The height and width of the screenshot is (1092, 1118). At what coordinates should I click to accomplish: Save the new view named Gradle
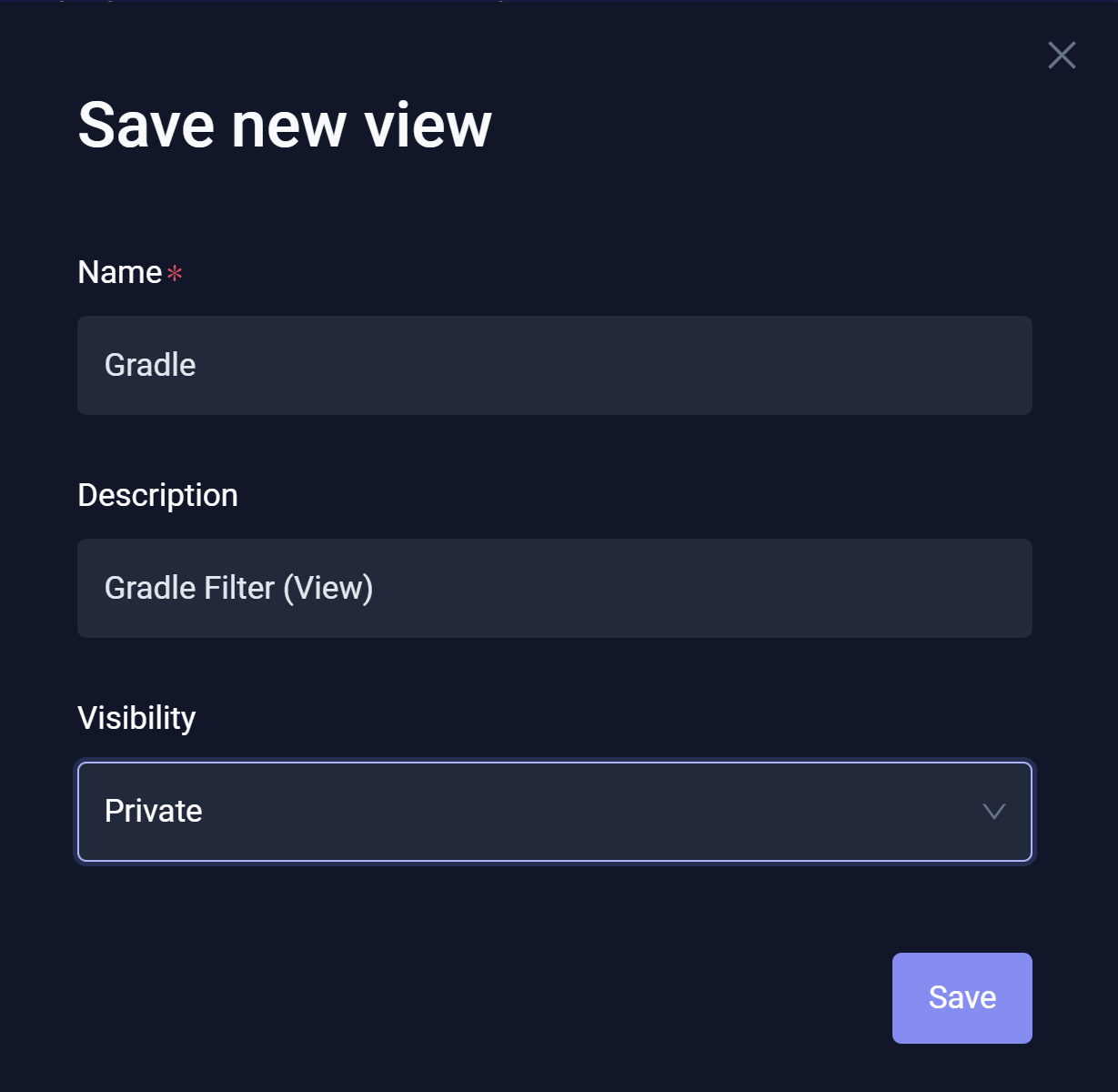[x=962, y=997]
